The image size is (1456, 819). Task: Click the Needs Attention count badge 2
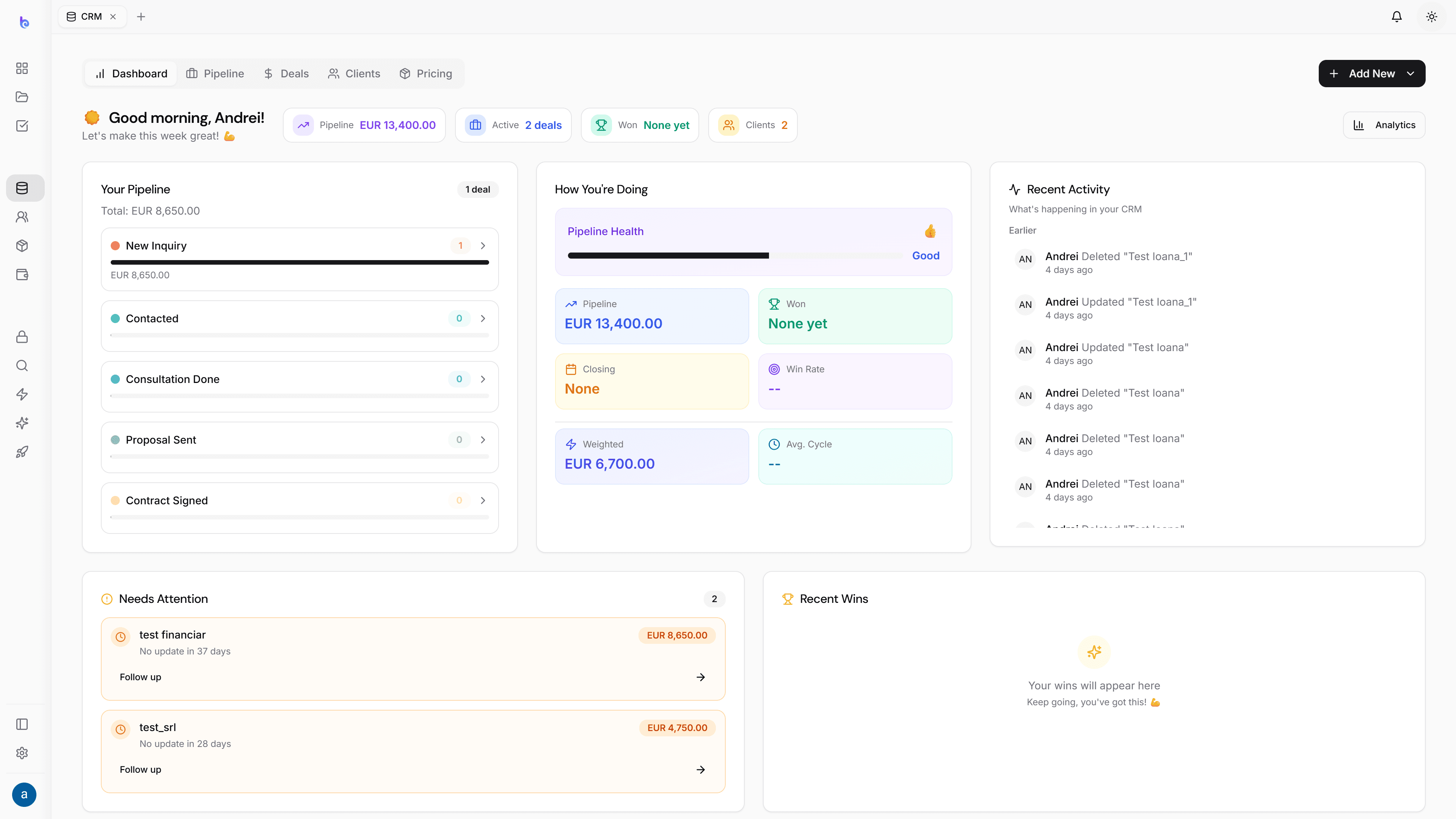tap(714, 599)
